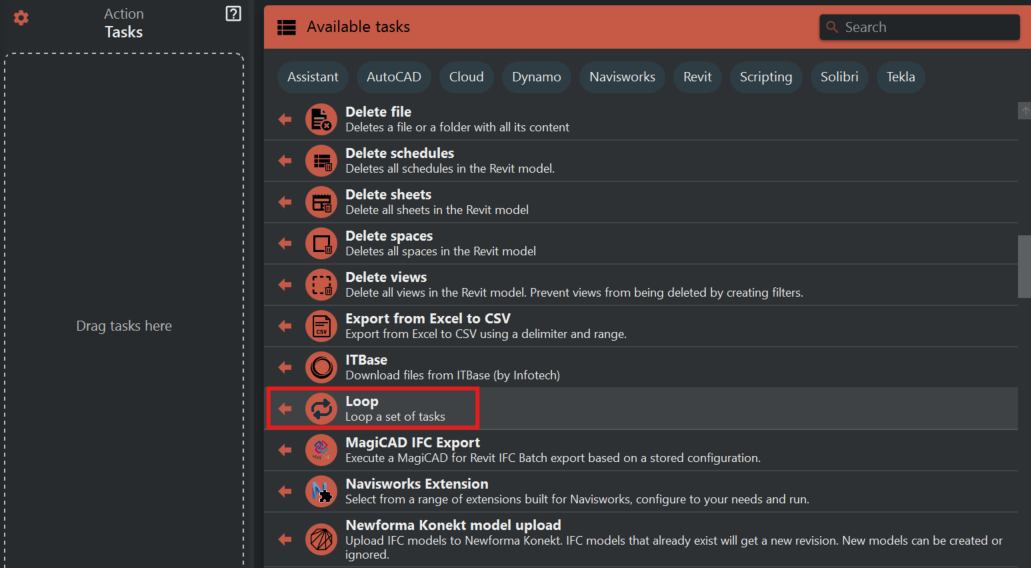The image size is (1031, 568).
Task: Filter tasks by the AutoCAD tag
Action: (394, 77)
